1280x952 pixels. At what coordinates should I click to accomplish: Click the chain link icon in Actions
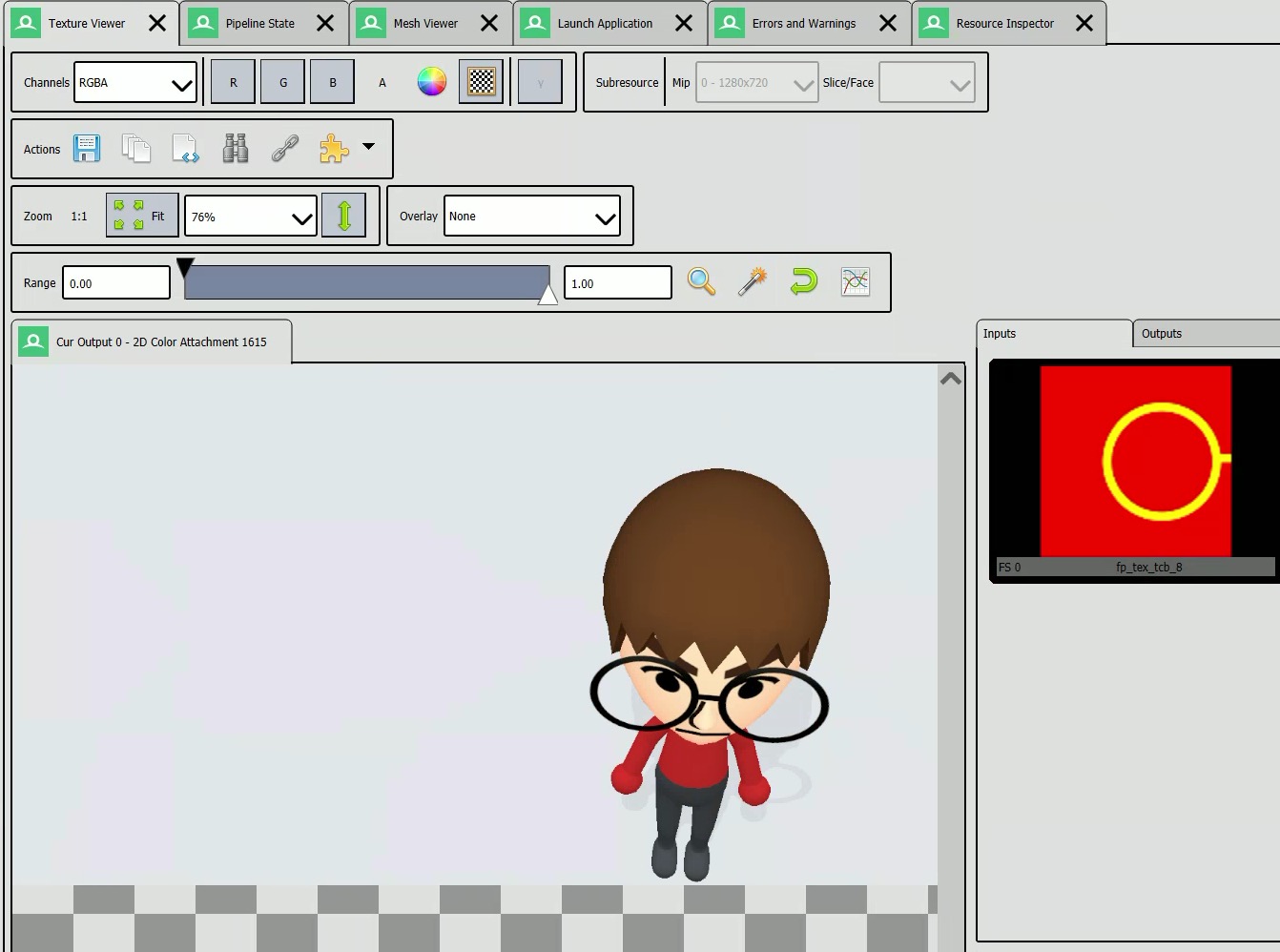(x=285, y=149)
